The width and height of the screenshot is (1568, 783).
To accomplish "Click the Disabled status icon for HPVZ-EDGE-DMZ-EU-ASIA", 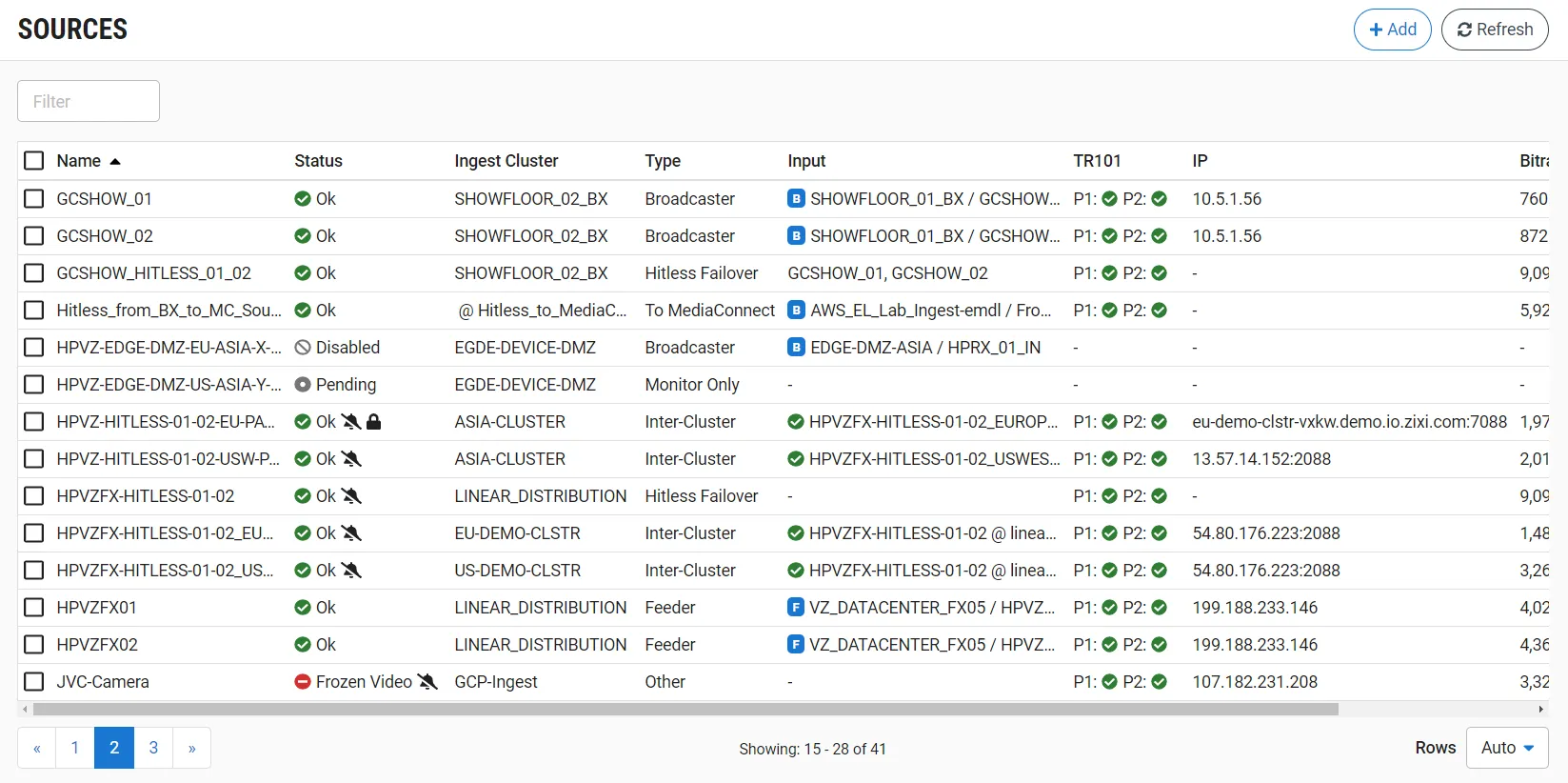I will pyautogui.click(x=303, y=348).
